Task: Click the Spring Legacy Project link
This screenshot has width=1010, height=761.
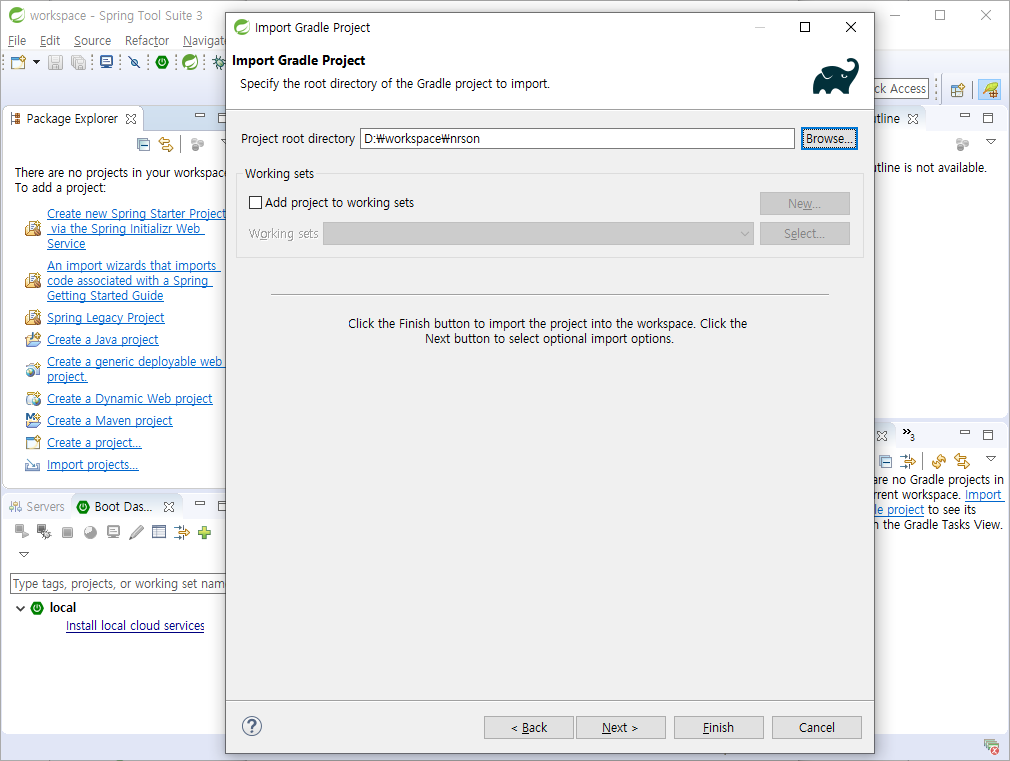Action: (x=106, y=318)
